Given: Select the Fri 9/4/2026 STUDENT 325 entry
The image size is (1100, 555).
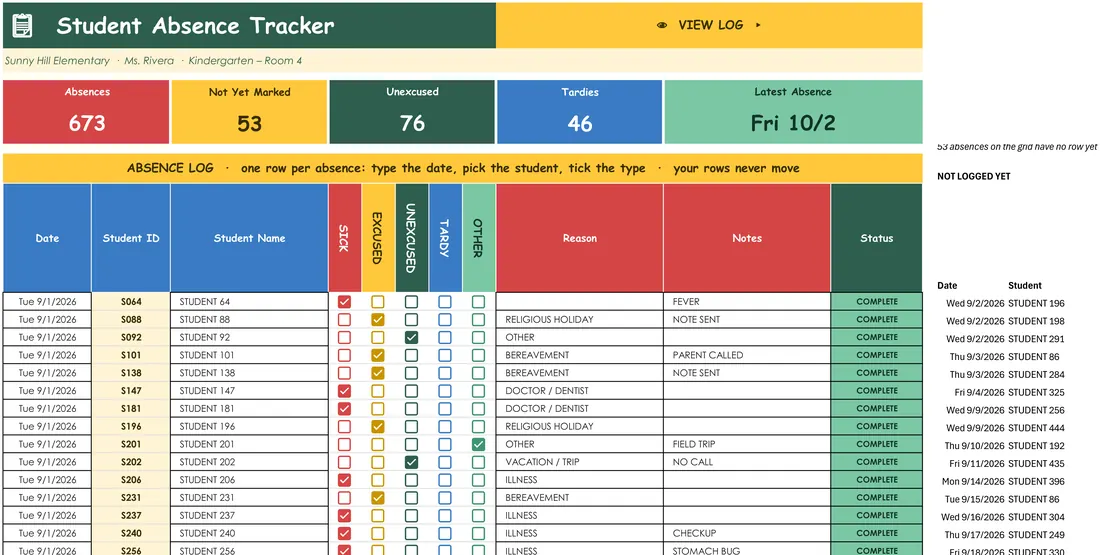Looking at the screenshot, I should click(x=1009, y=392).
